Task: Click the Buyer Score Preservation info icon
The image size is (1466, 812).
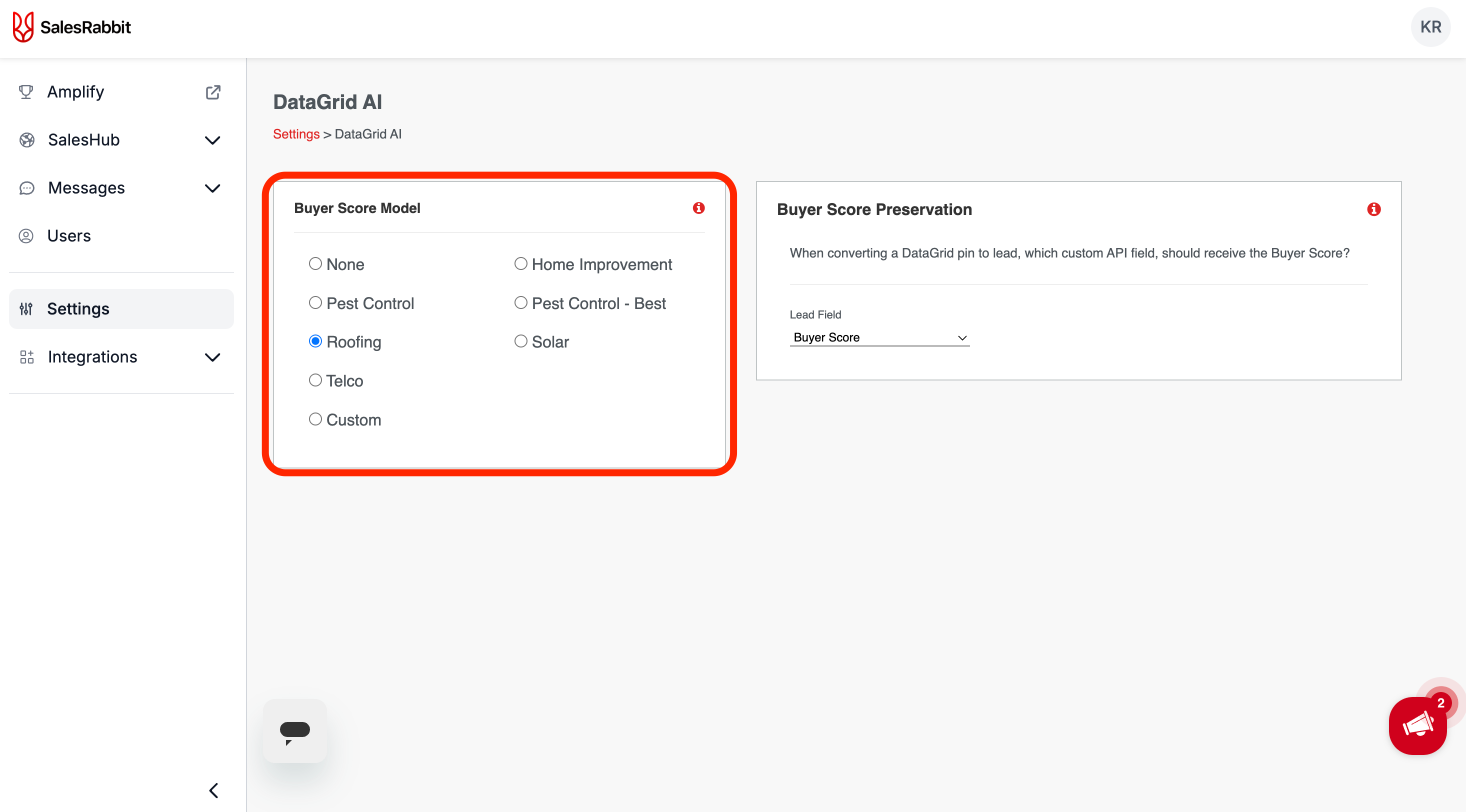Action: point(1373,209)
